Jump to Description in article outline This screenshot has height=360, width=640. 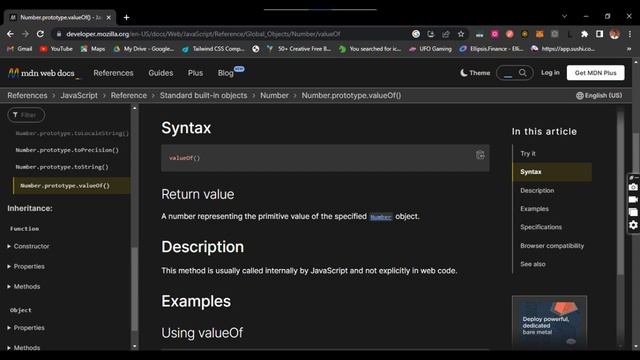[x=537, y=190]
